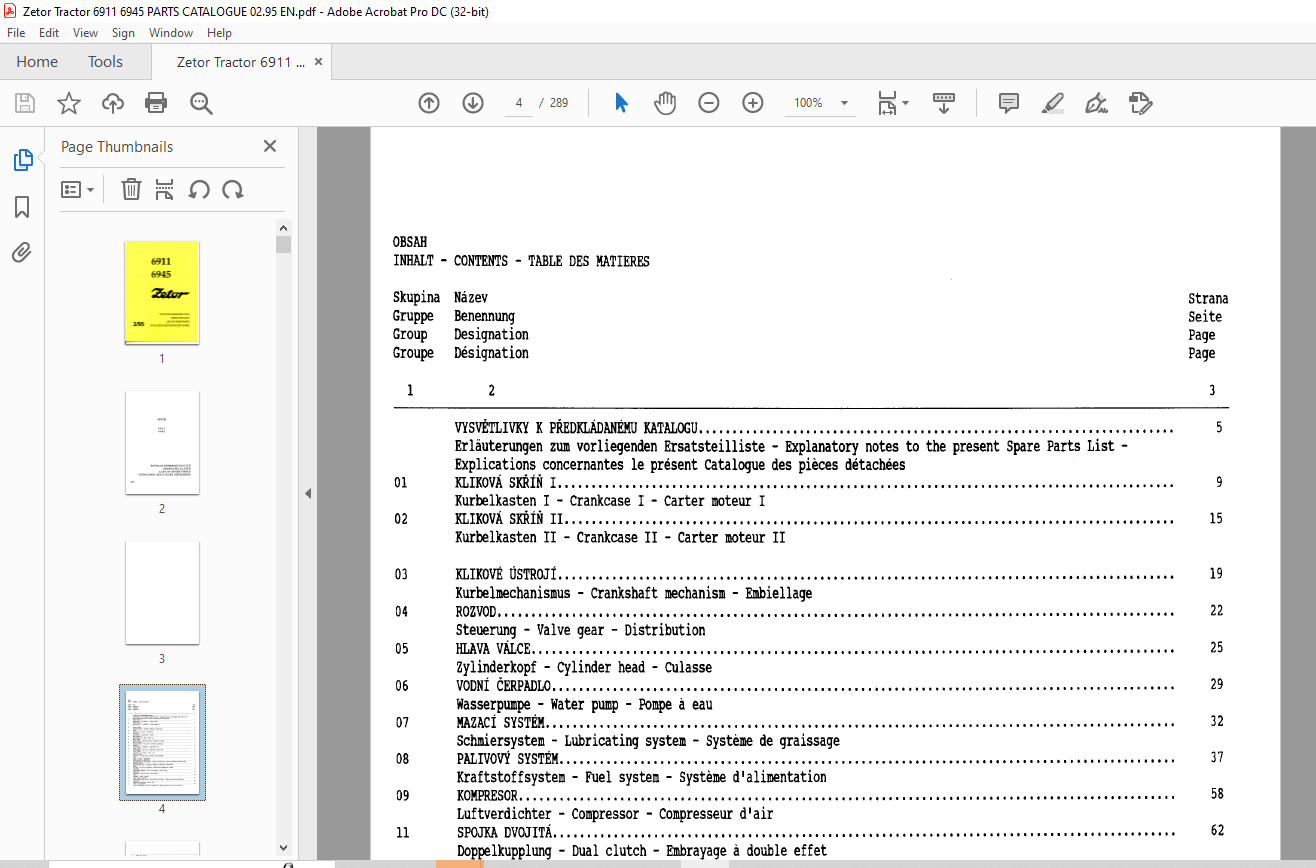Select blank page 3 thumbnail

click(x=162, y=592)
